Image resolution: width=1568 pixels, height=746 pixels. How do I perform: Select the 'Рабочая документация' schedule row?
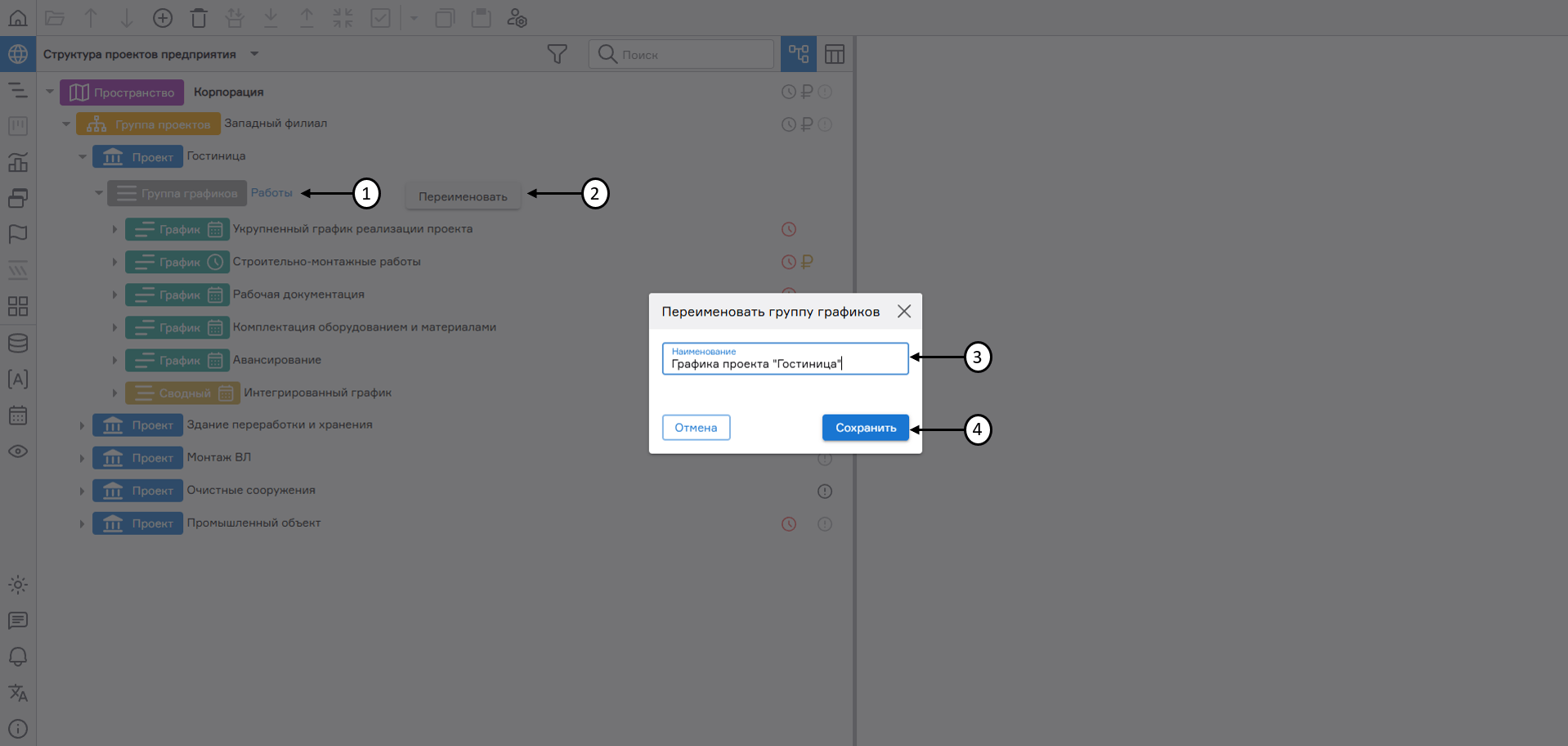(x=298, y=294)
